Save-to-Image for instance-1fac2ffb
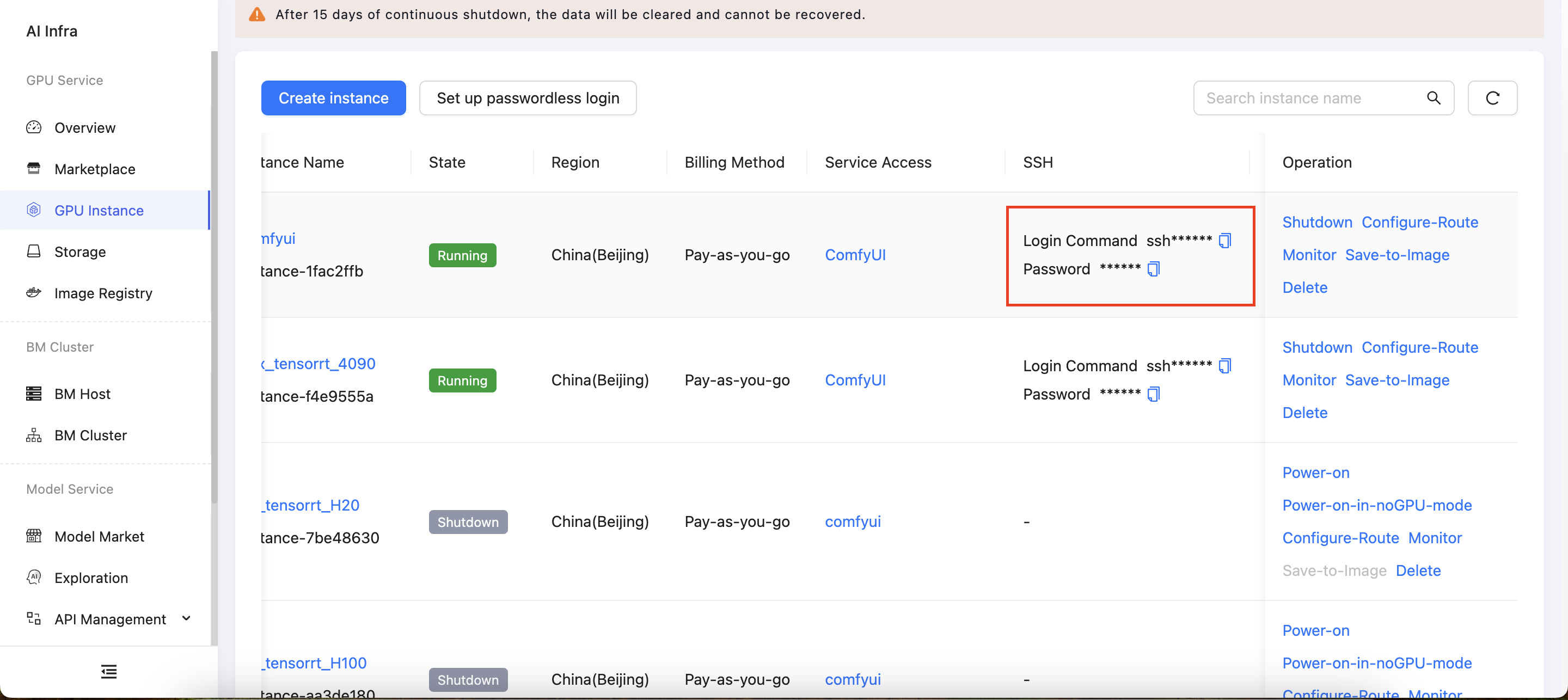This screenshot has height=700, width=1568. click(x=1397, y=255)
